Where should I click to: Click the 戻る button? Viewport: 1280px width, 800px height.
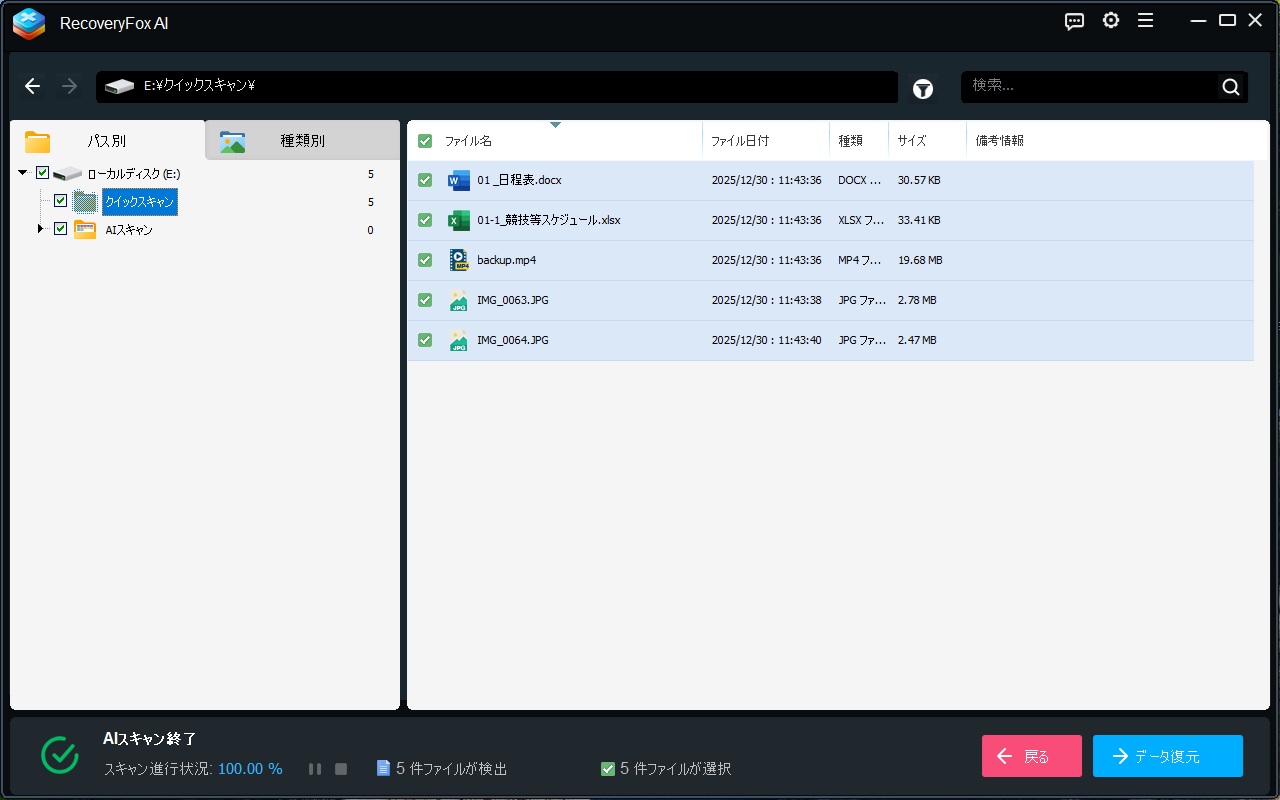pos(1031,756)
